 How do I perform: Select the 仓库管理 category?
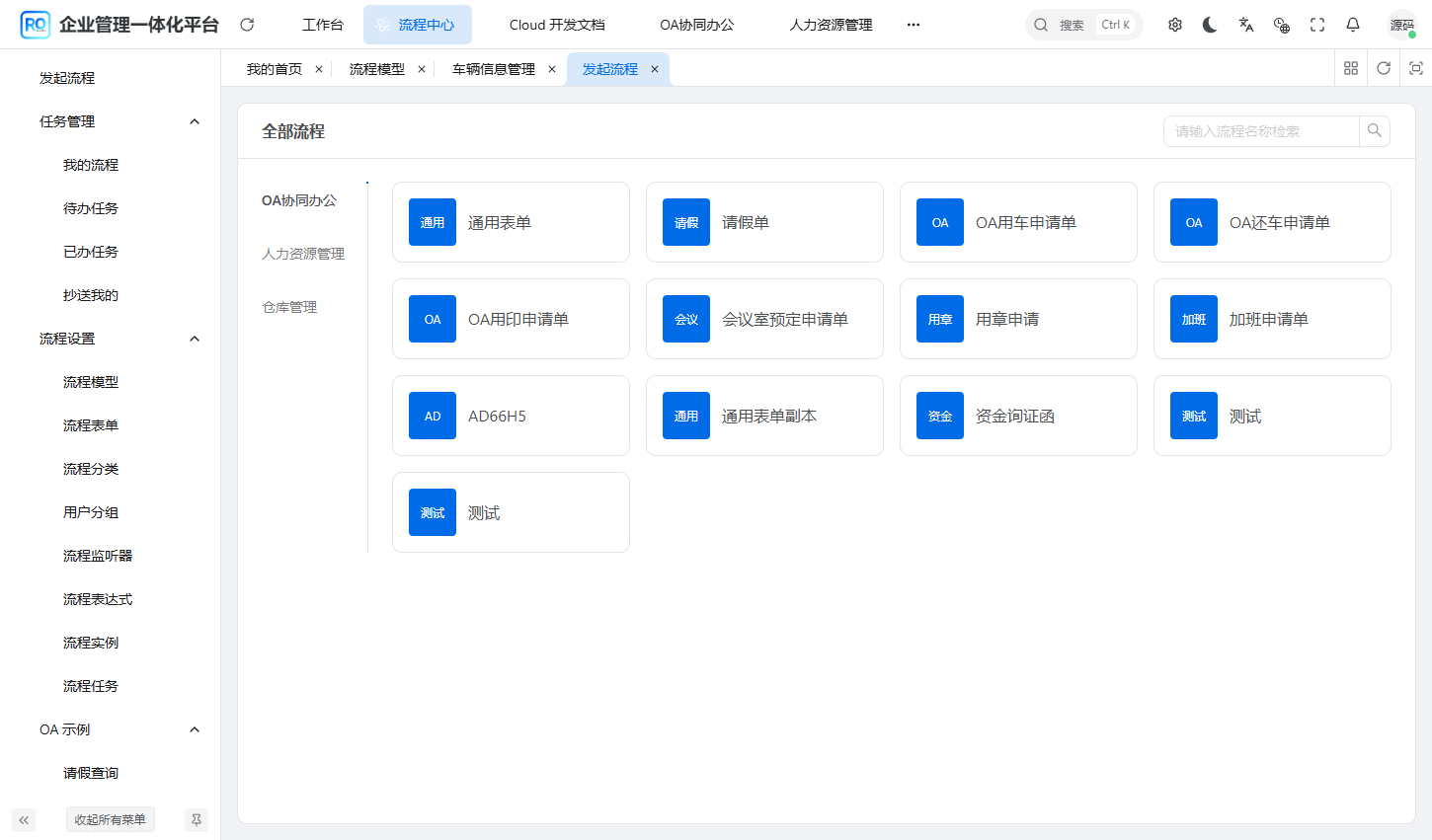(288, 306)
